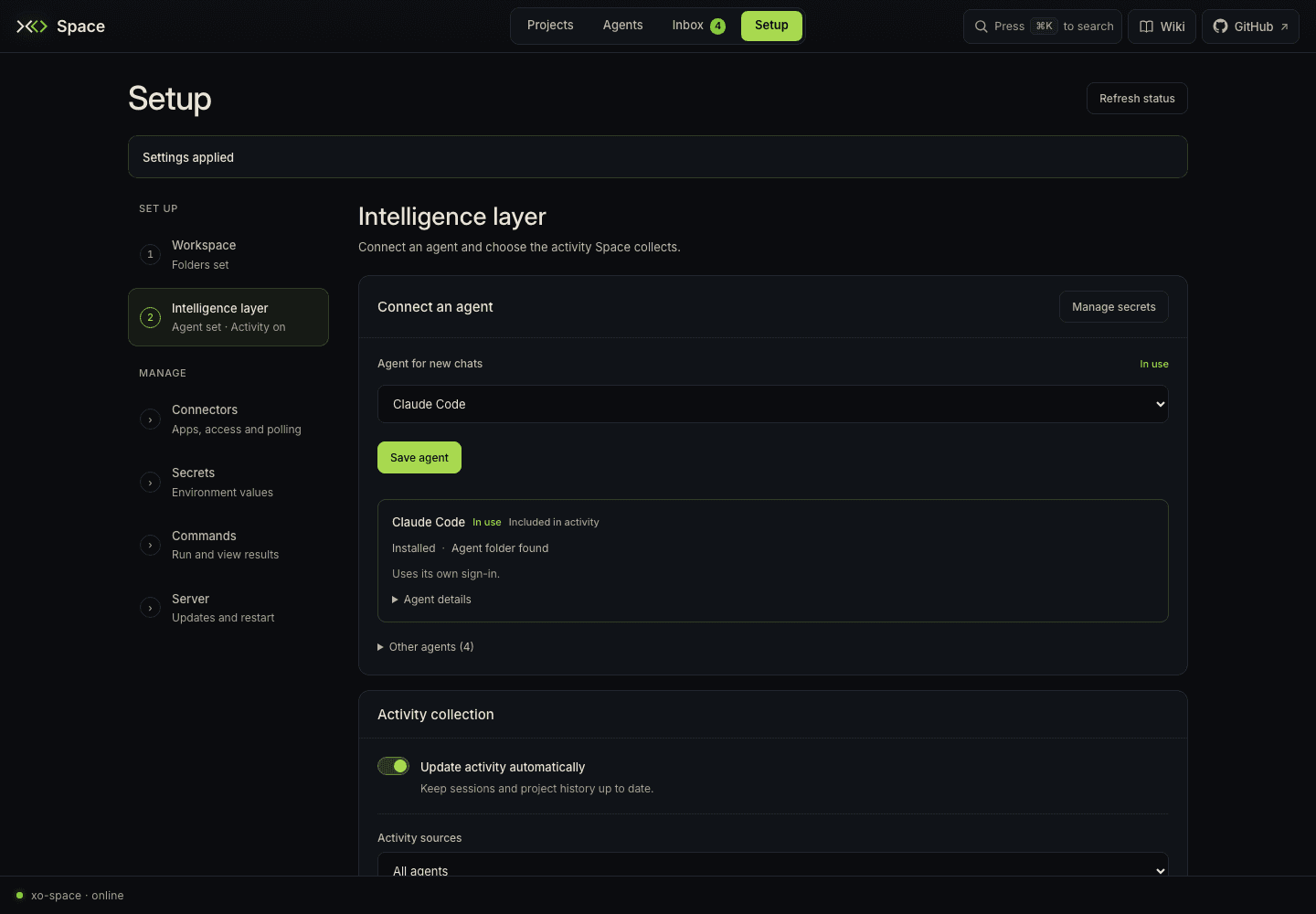Click the green online status dot
This screenshot has width=1316, height=914.
[19, 896]
